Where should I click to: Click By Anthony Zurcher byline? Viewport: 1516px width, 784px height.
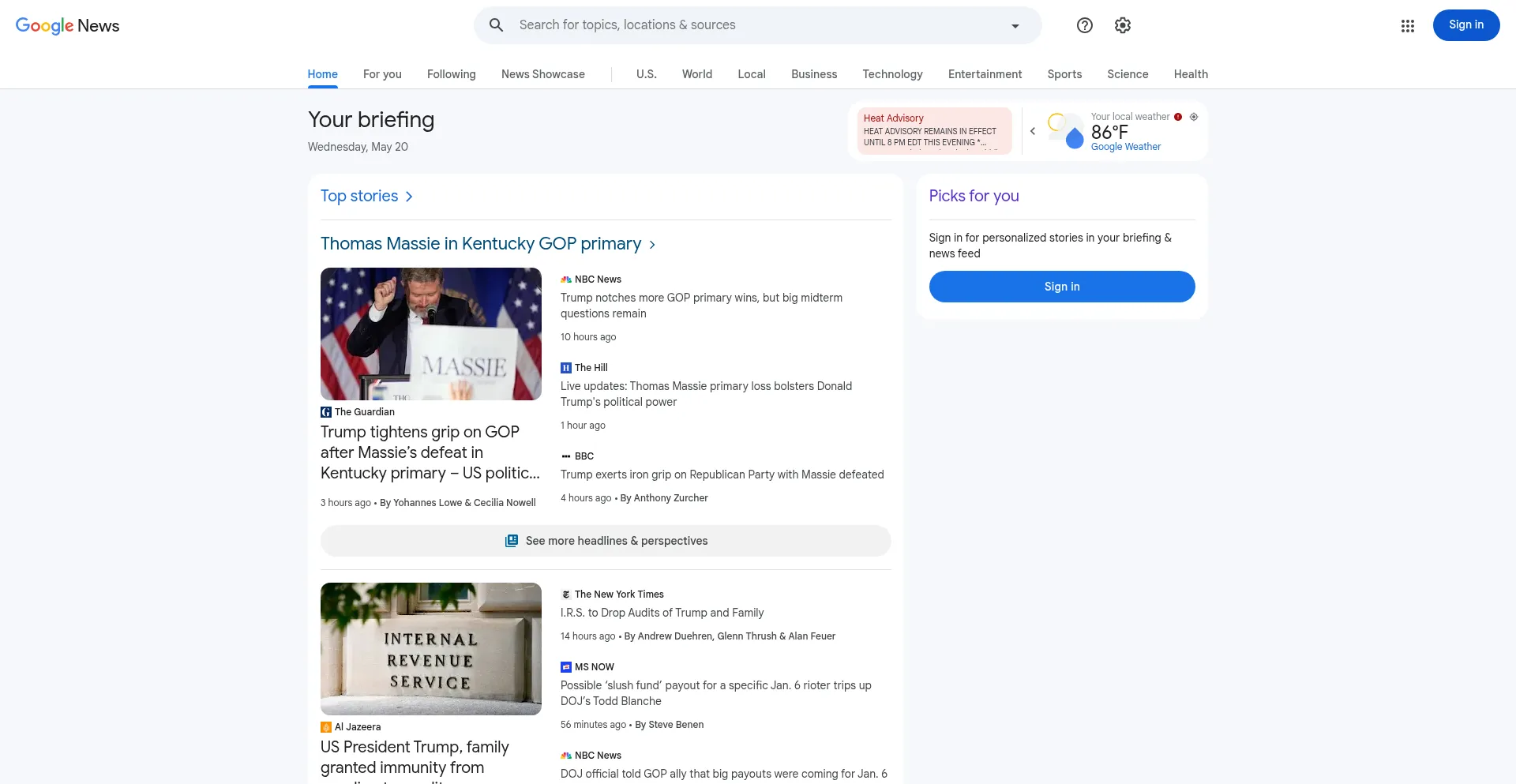(664, 498)
